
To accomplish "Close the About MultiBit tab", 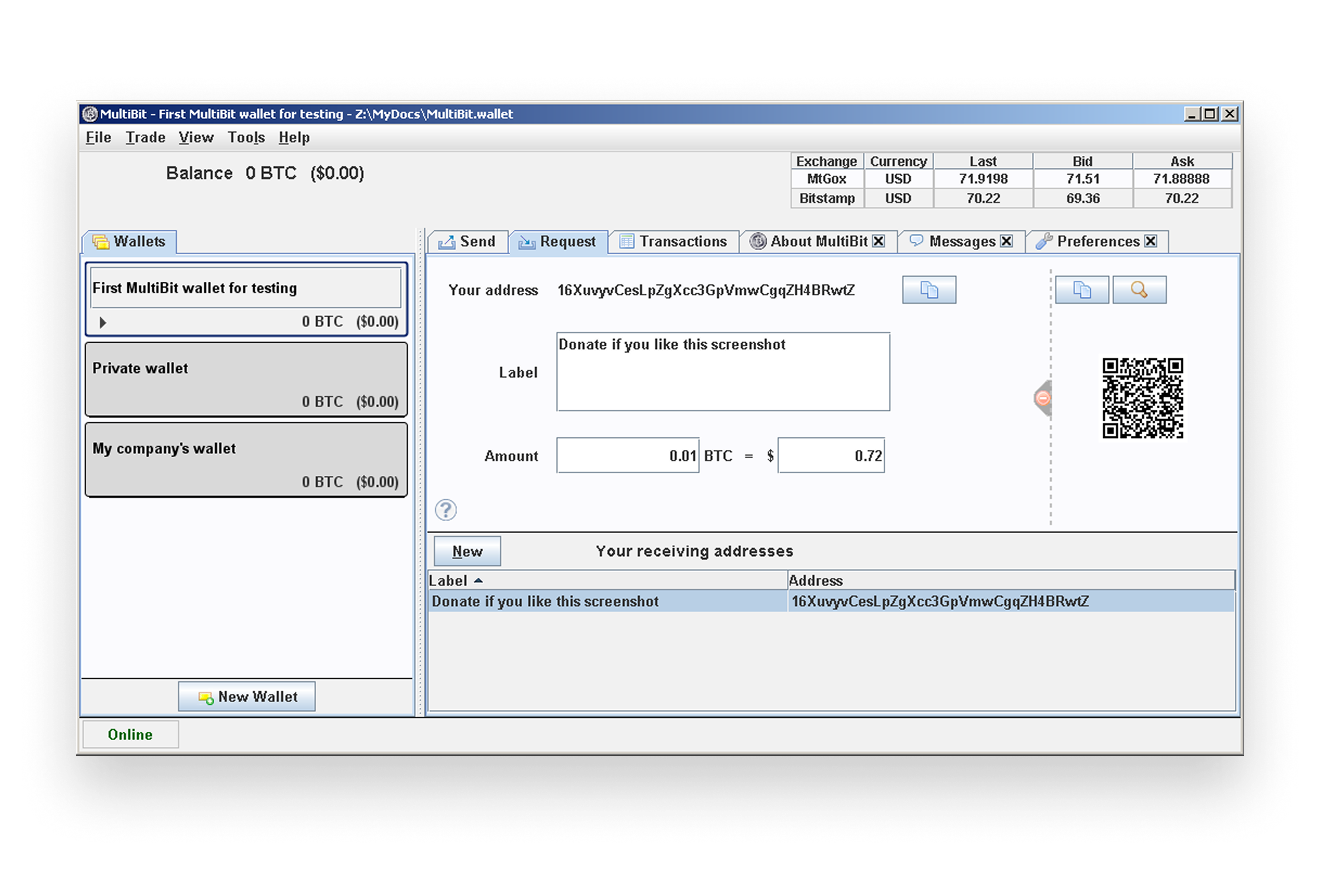I will coord(878,241).
